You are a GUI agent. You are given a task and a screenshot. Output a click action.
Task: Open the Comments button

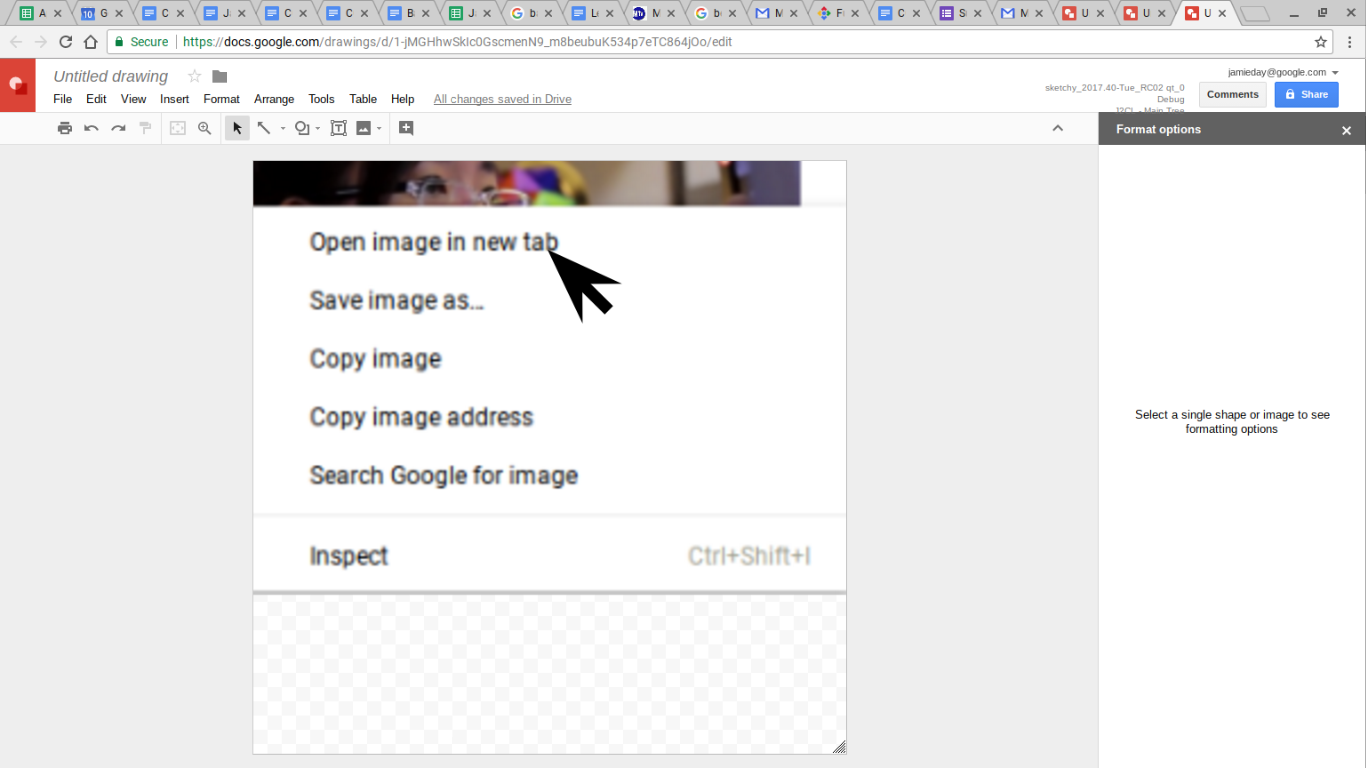(1232, 94)
